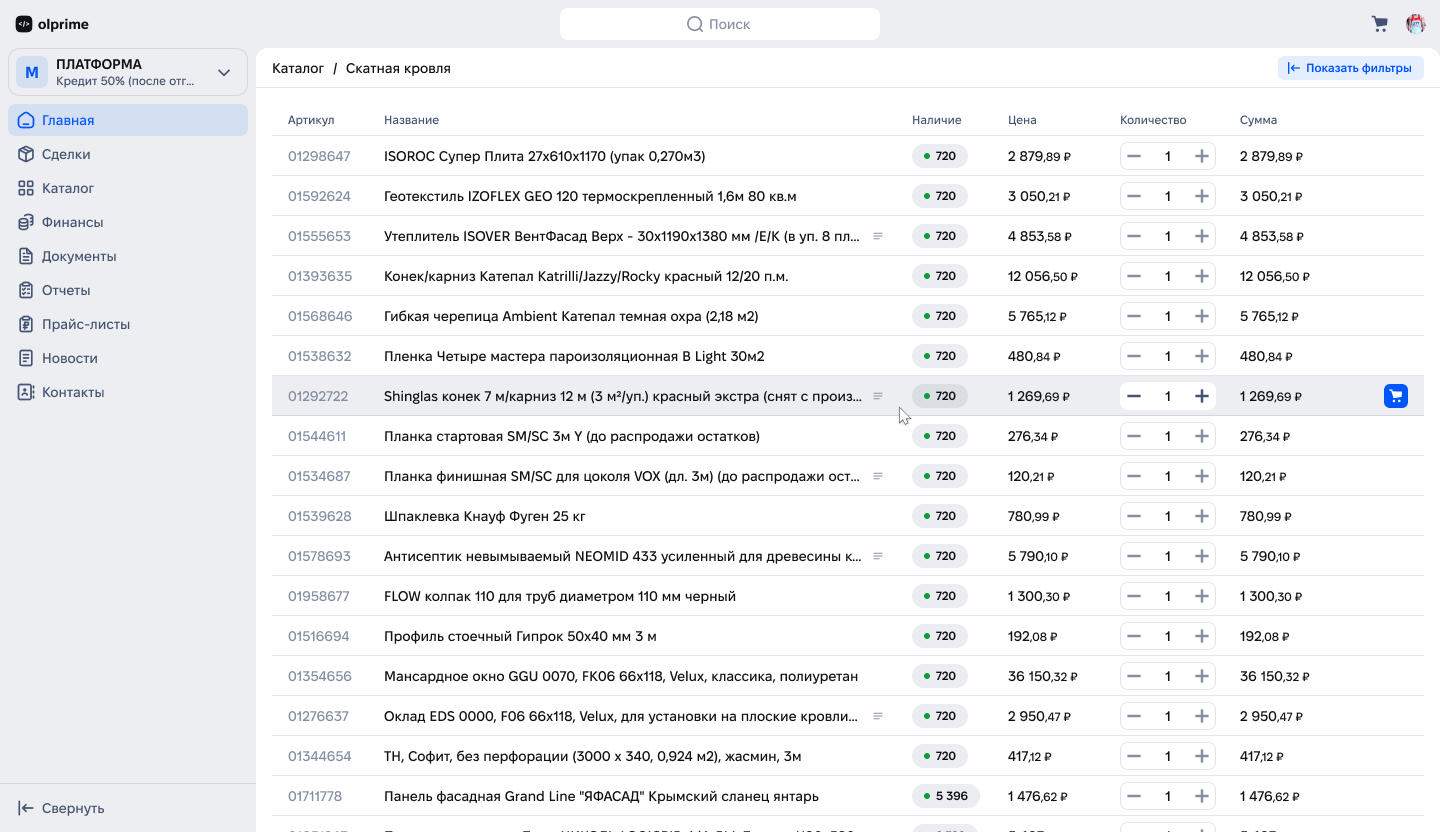Open Сделки in sidebar menu
1440x832 pixels.
[x=66, y=154]
